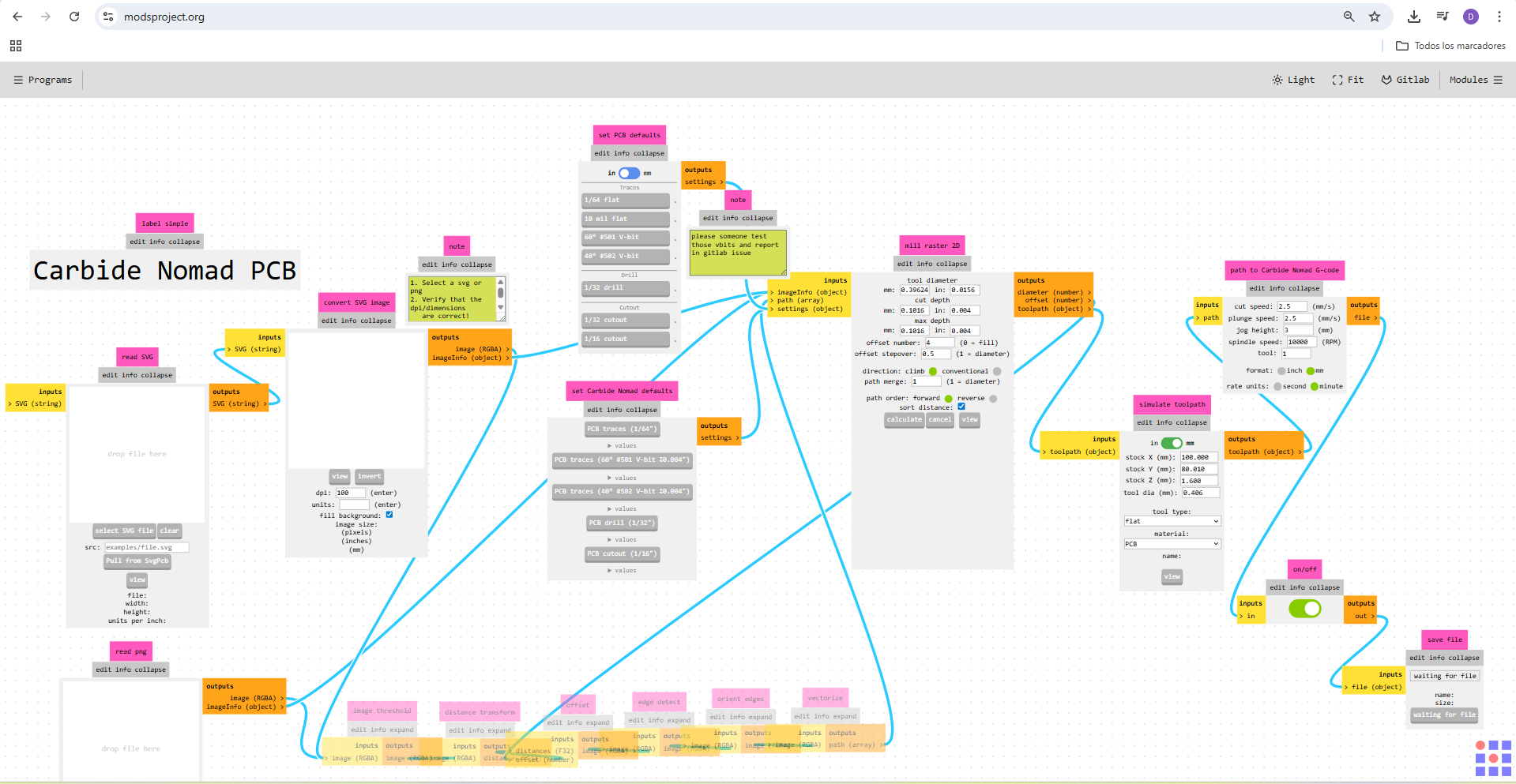The height and width of the screenshot is (784, 1516).
Task: Open the page zoom magnifier icon
Action: [x=1349, y=17]
